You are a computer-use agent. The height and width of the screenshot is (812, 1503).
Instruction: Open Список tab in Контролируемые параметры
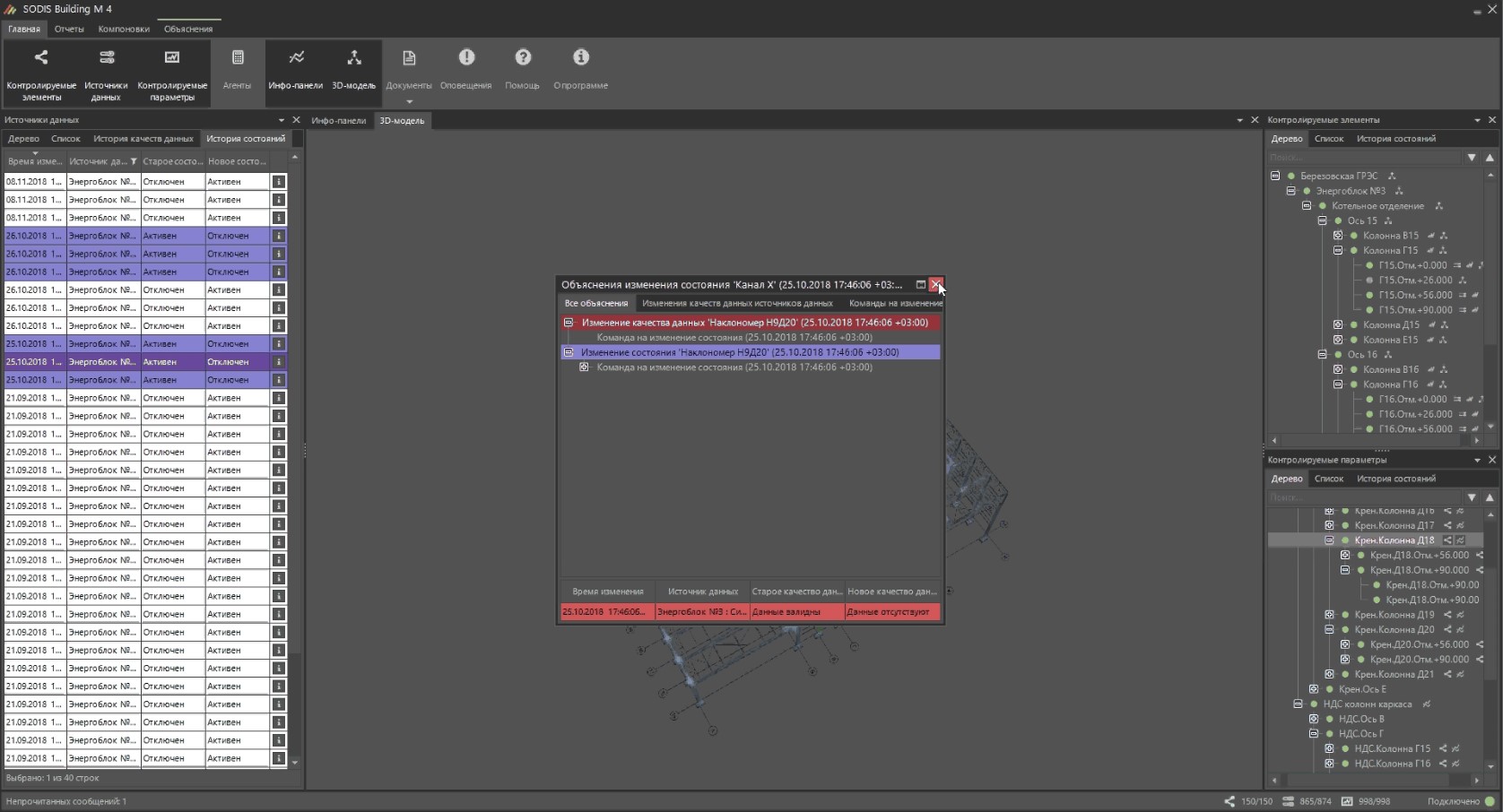coord(1328,479)
